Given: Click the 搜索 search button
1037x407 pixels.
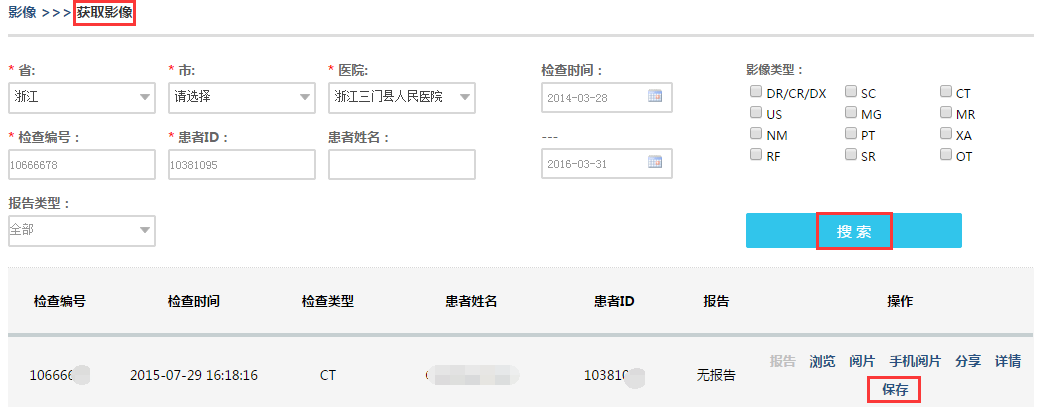Looking at the screenshot, I should [854, 231].
